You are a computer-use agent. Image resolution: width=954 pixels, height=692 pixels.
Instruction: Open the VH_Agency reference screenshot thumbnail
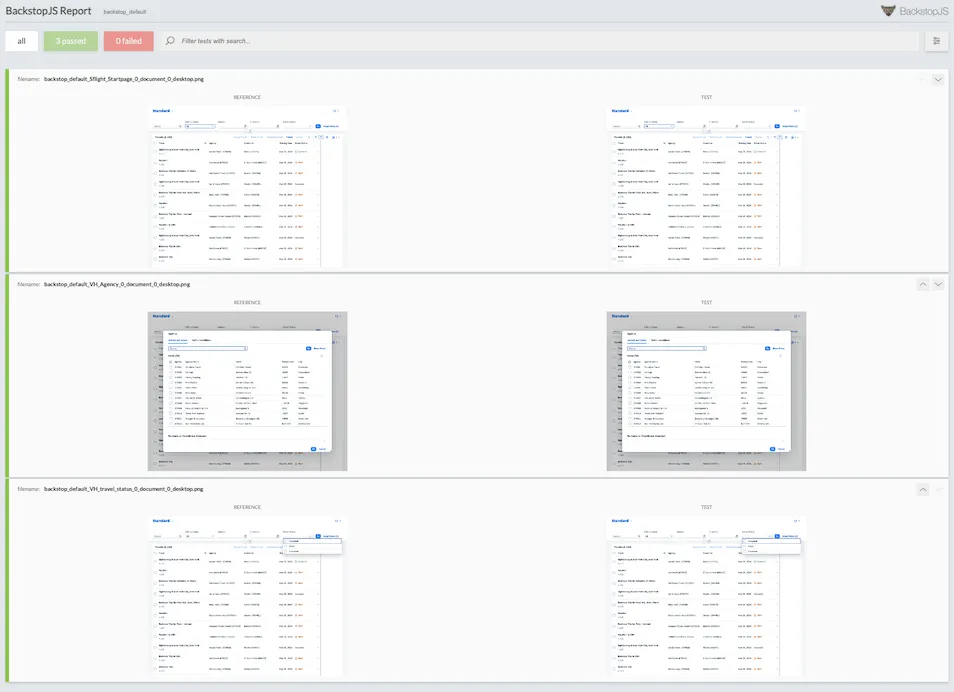point(247,390)
